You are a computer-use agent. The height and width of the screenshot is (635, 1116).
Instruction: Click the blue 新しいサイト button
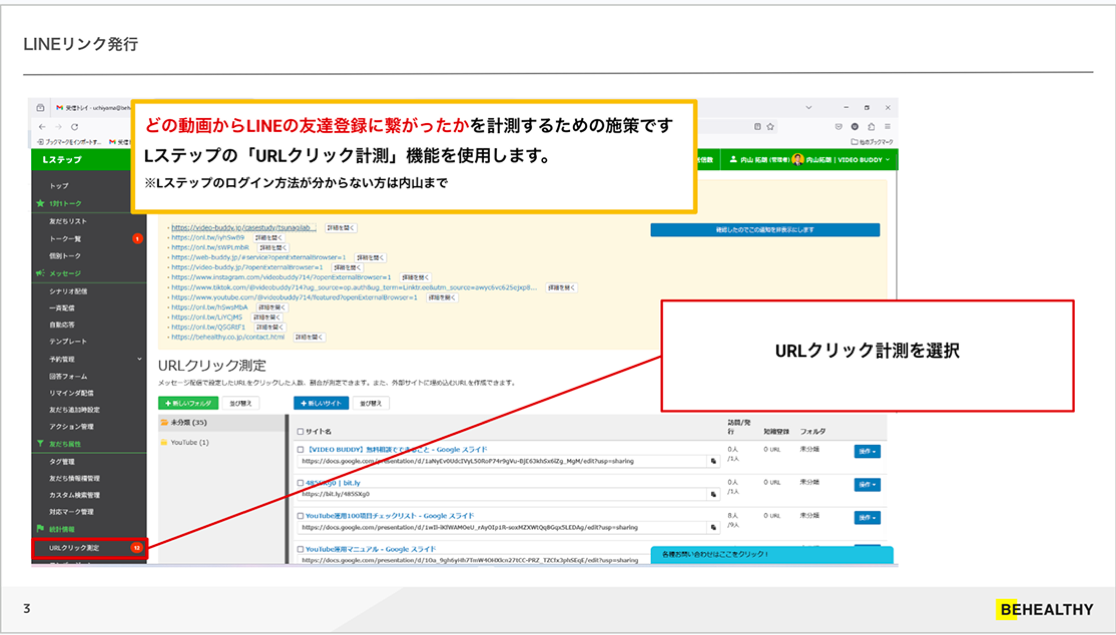[321, 403]
